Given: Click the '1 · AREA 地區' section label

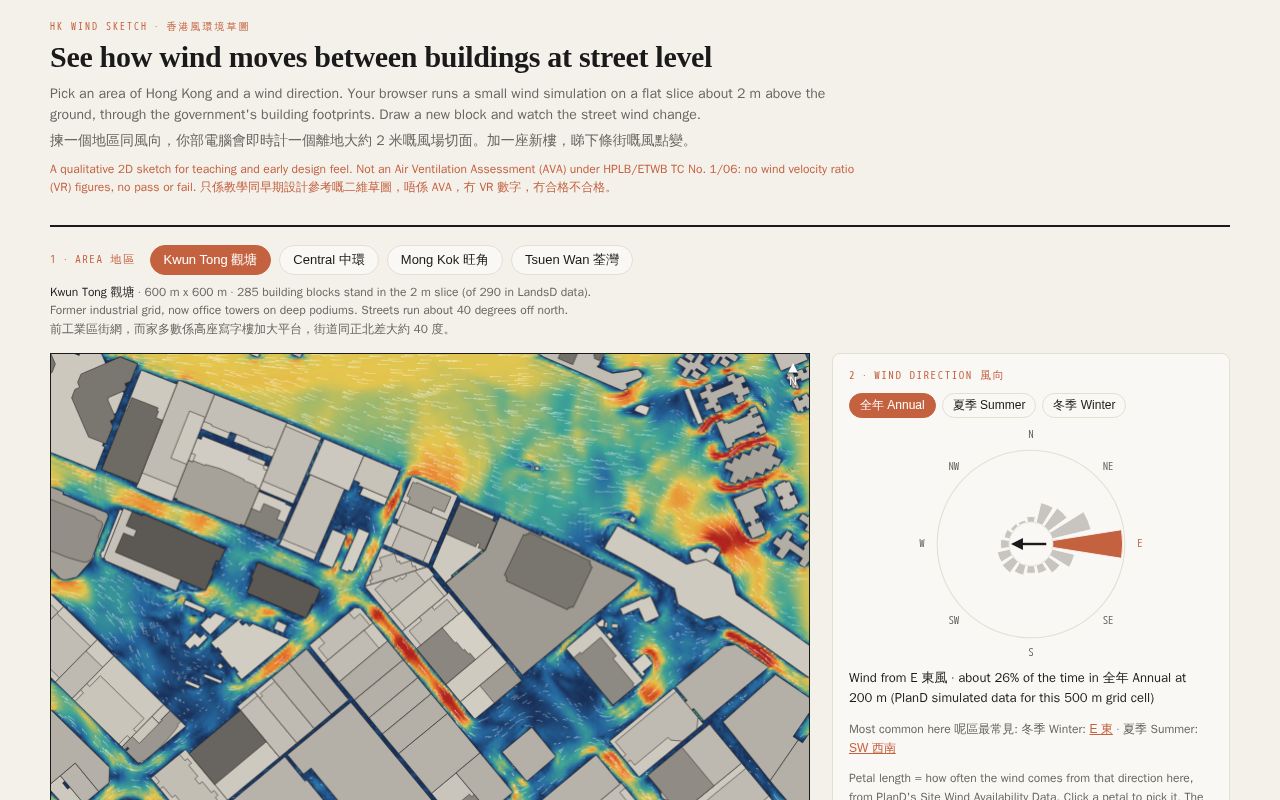Looking at the screenshot, I should [x=93, y=260].
